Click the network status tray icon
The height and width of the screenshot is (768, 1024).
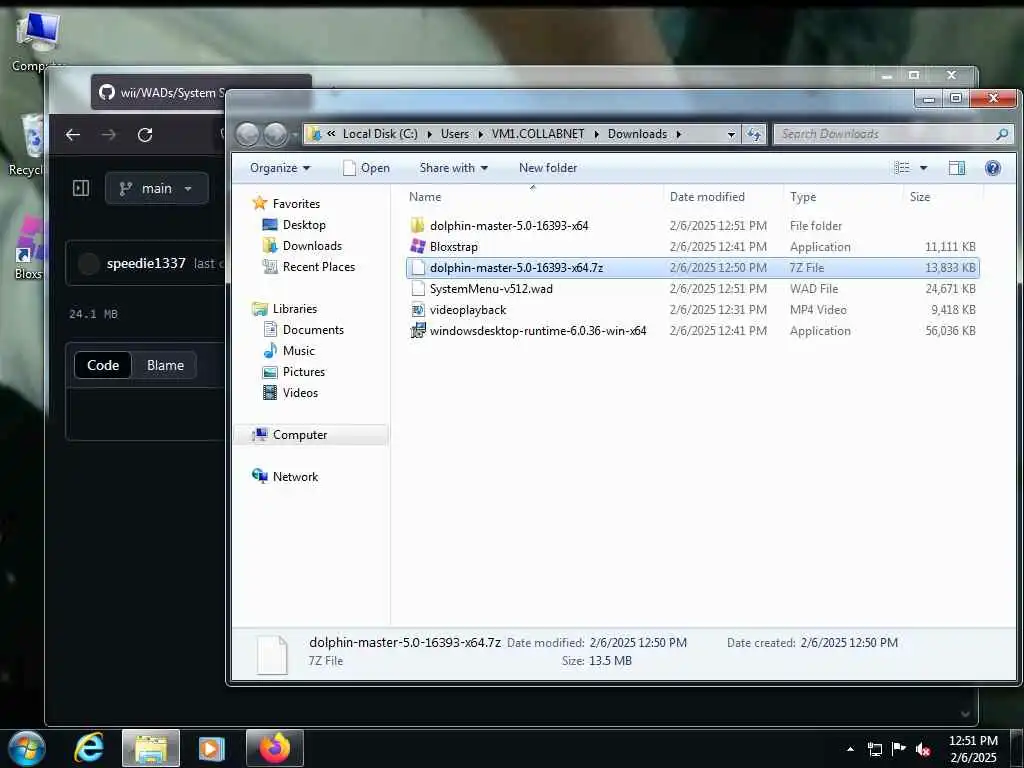coord(874,749)
